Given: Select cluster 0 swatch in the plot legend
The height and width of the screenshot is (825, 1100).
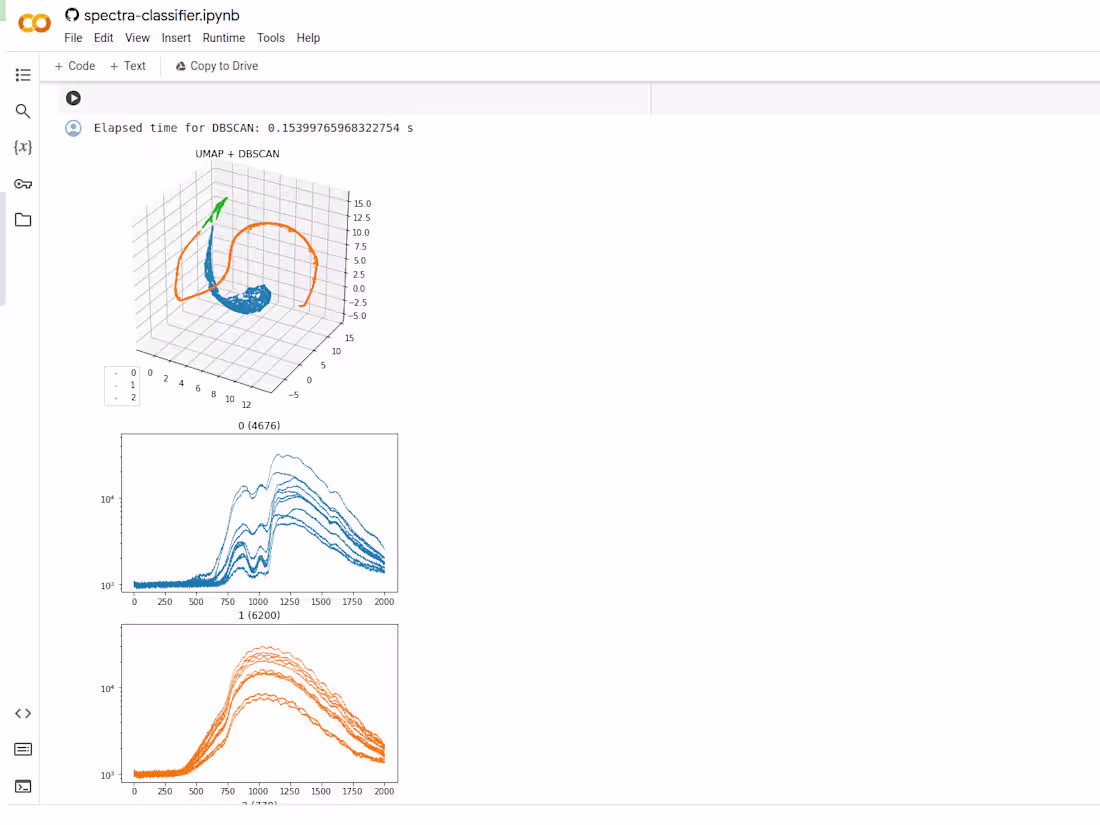Looking at the screenshot, I should tap(118, 372).
